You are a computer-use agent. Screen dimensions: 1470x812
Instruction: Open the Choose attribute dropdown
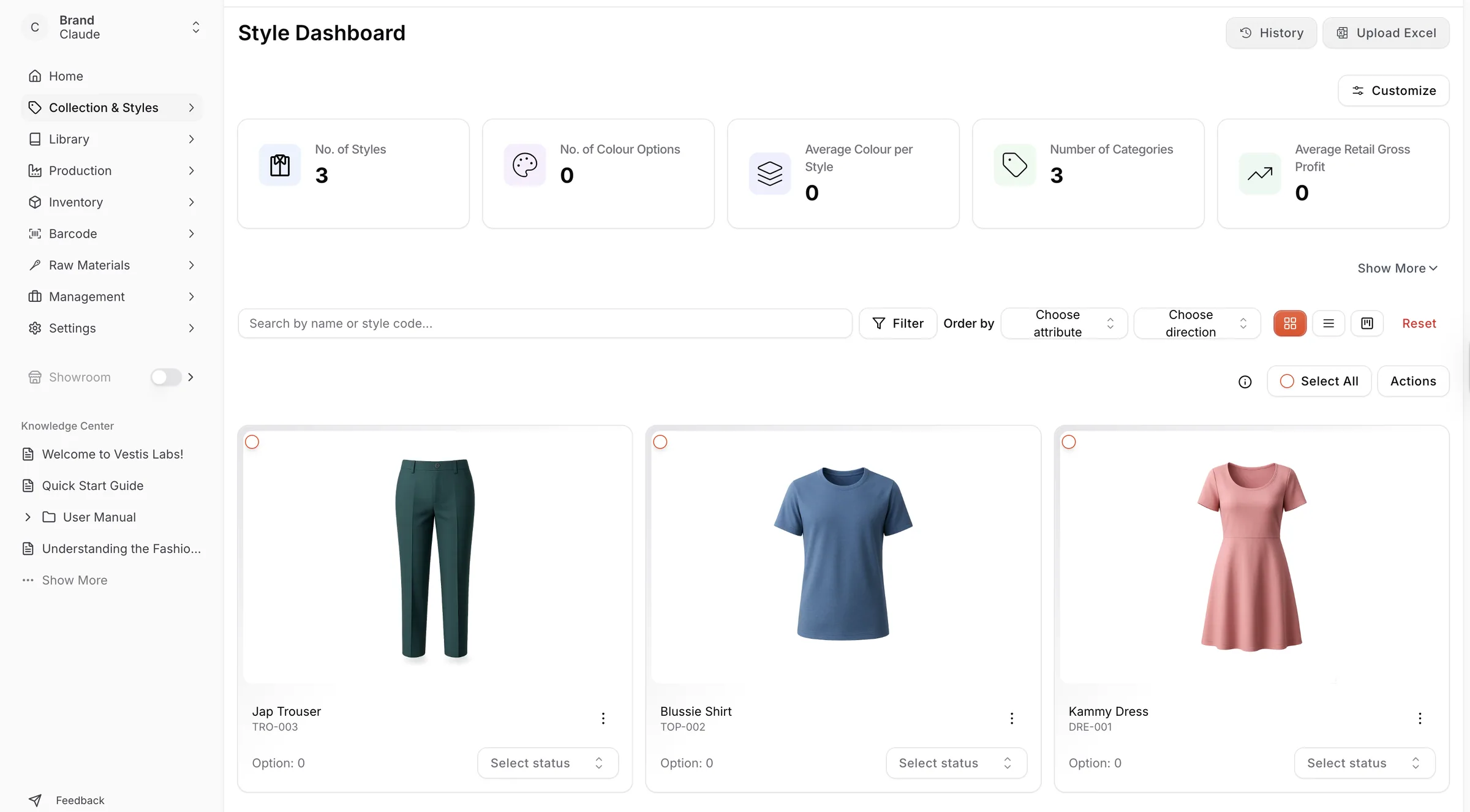pyautogui.click(x=1064, y=323)
